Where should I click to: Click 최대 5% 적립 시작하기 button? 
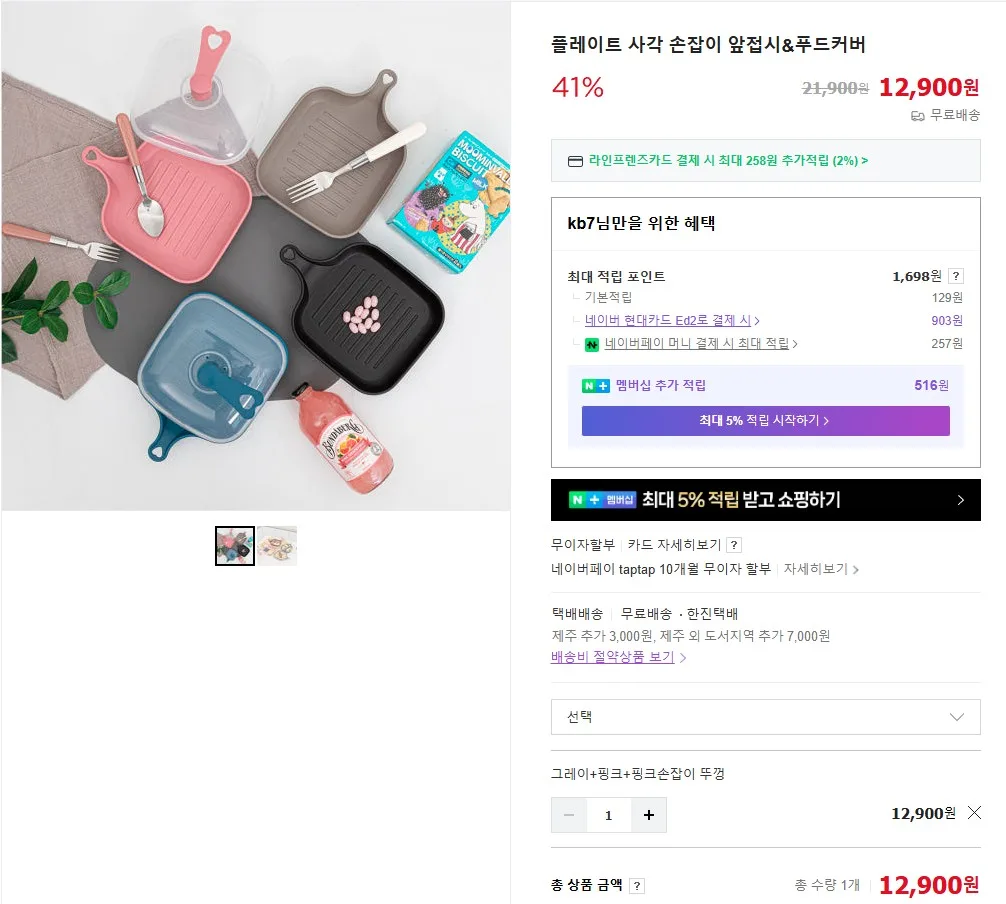point(765,420)
